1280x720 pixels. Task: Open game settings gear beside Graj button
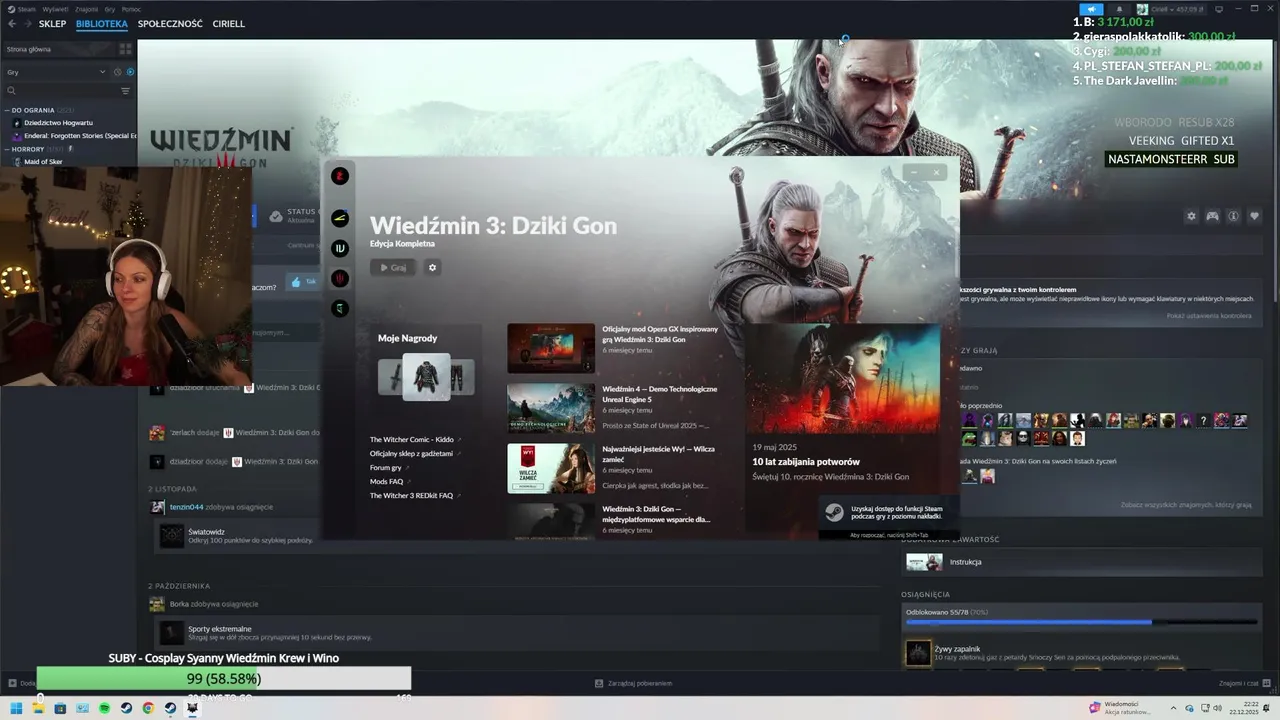point(432,267)
